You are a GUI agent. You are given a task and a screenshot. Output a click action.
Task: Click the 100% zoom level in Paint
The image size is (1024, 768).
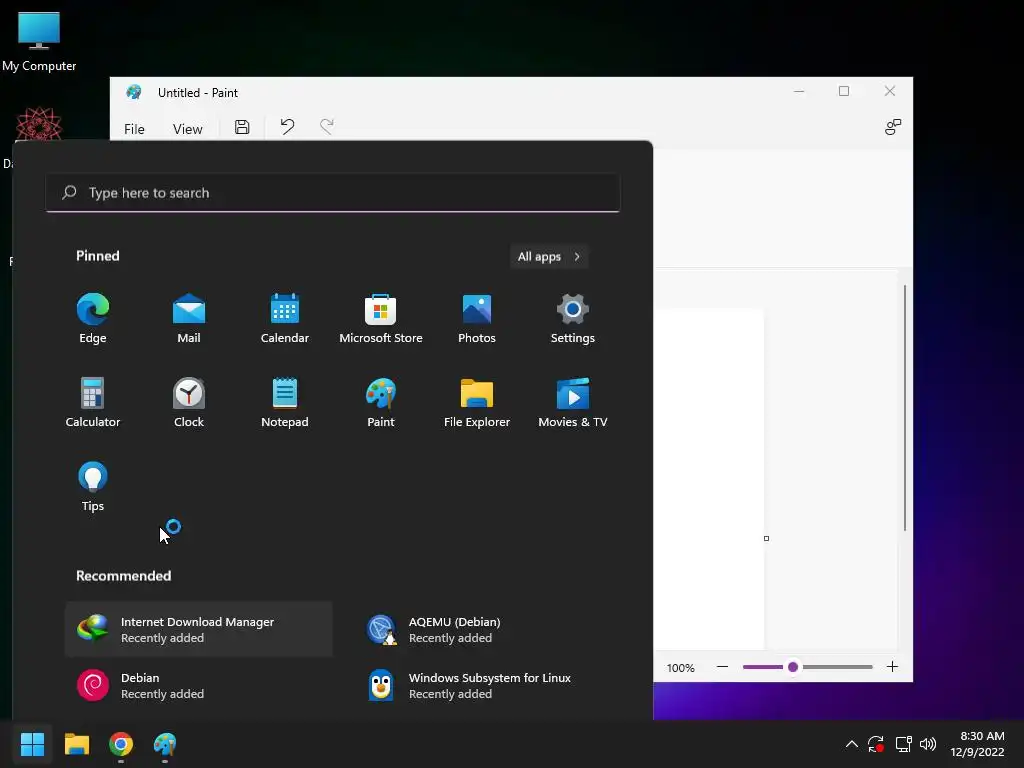tap(680, 668)
